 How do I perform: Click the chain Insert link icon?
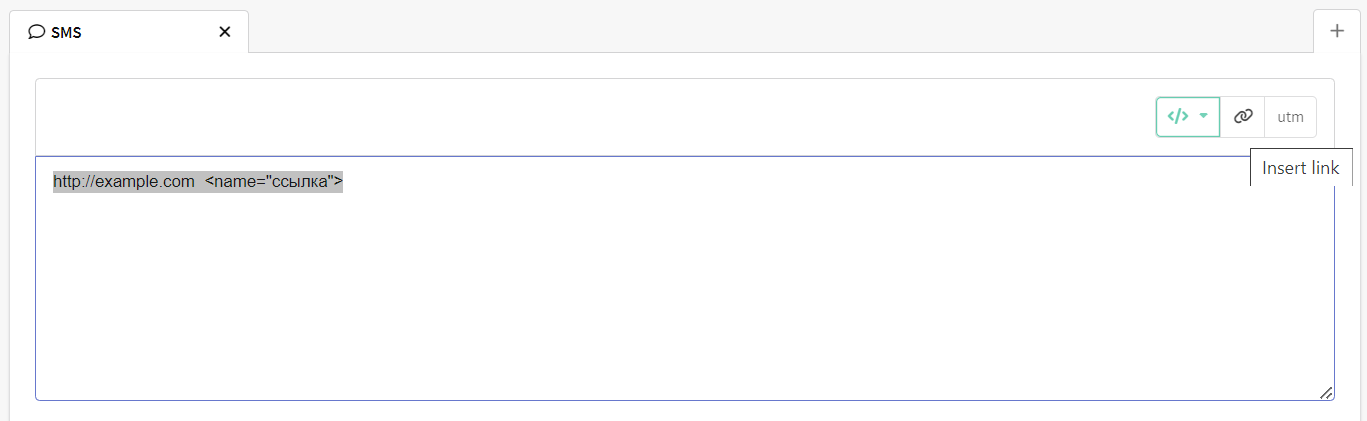1243,116
